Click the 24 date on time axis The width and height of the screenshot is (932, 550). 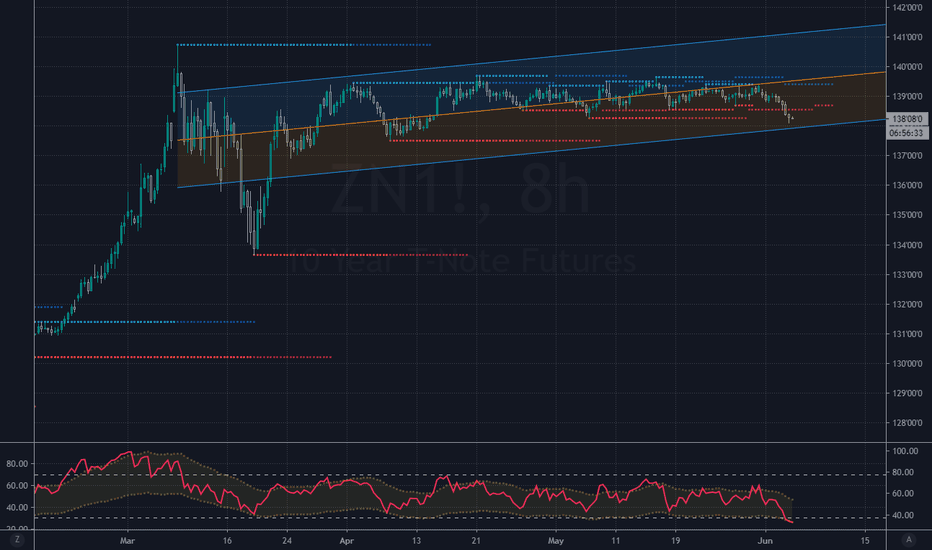click(x=287, y=540)
